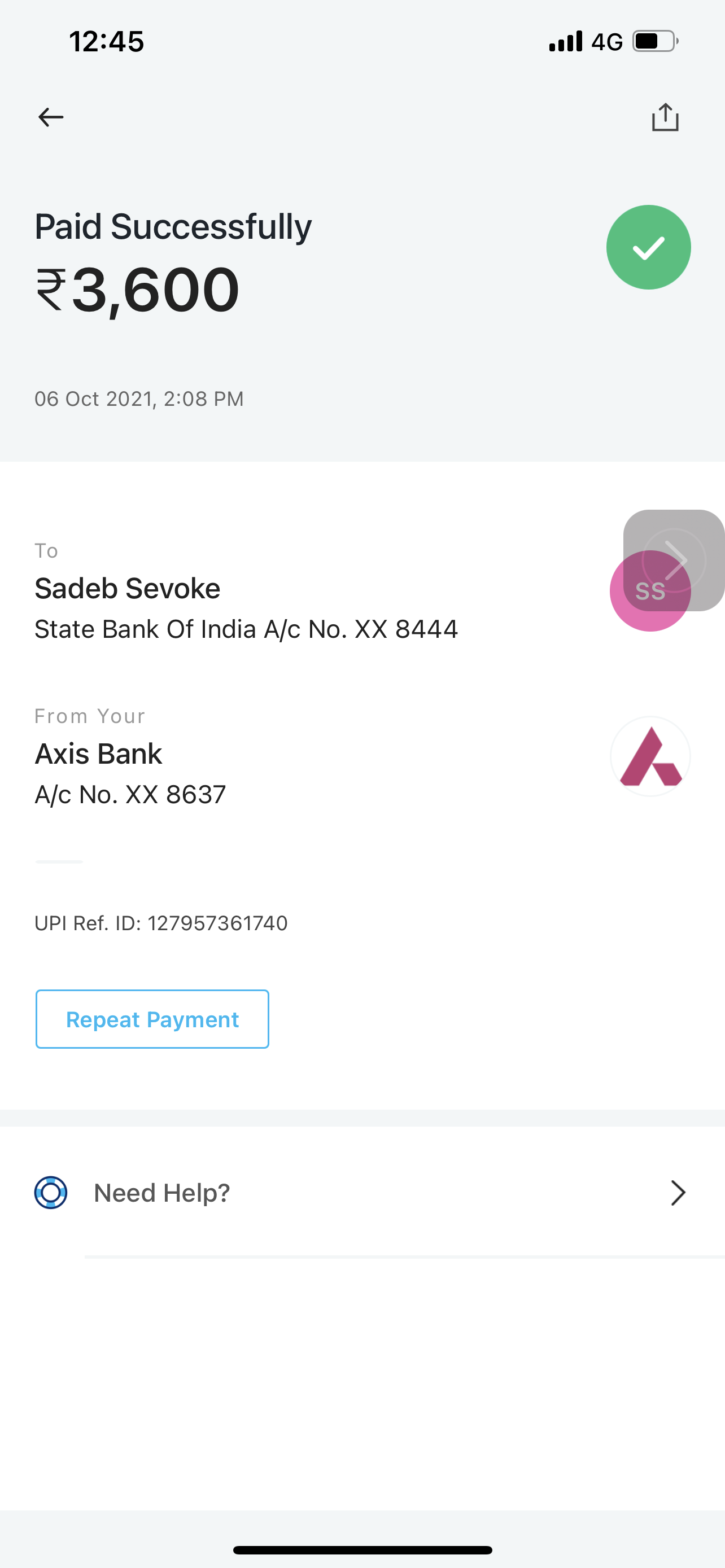Image resolution: width=725 pixels, height=1568 pixels.
Task: Expand the Need Help chevron arrow
Action: (678, 1193)
